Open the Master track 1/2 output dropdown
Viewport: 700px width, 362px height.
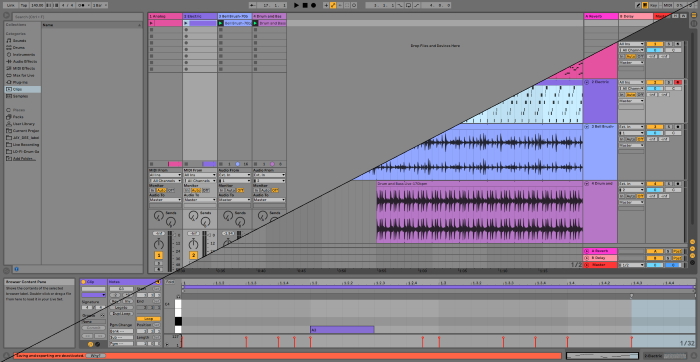click(x=631, y=265)
